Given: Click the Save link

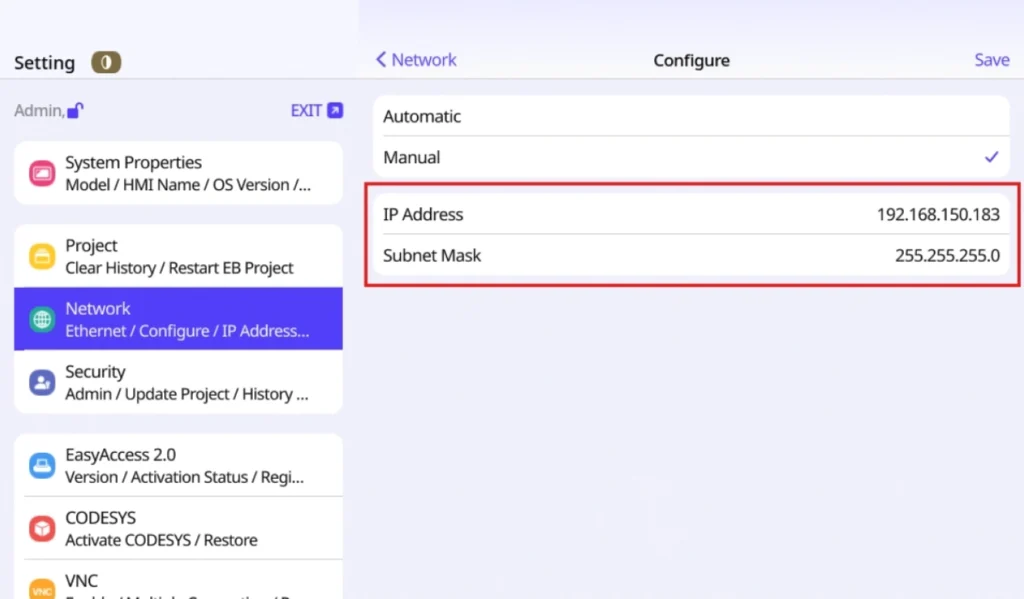Looking at the screenshot, I should coord(991,59).
